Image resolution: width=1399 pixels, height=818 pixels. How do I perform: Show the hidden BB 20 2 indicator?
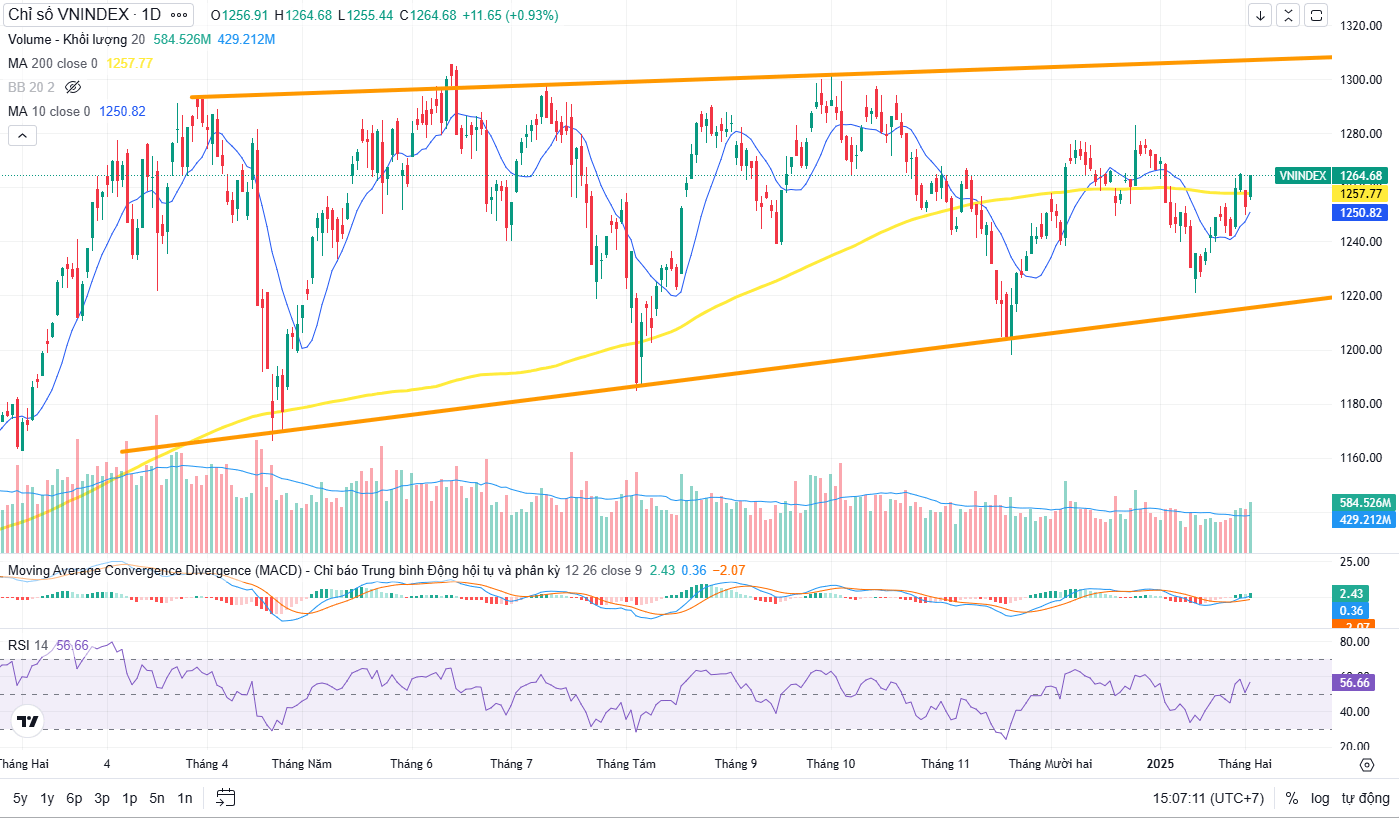pos(72,87)
